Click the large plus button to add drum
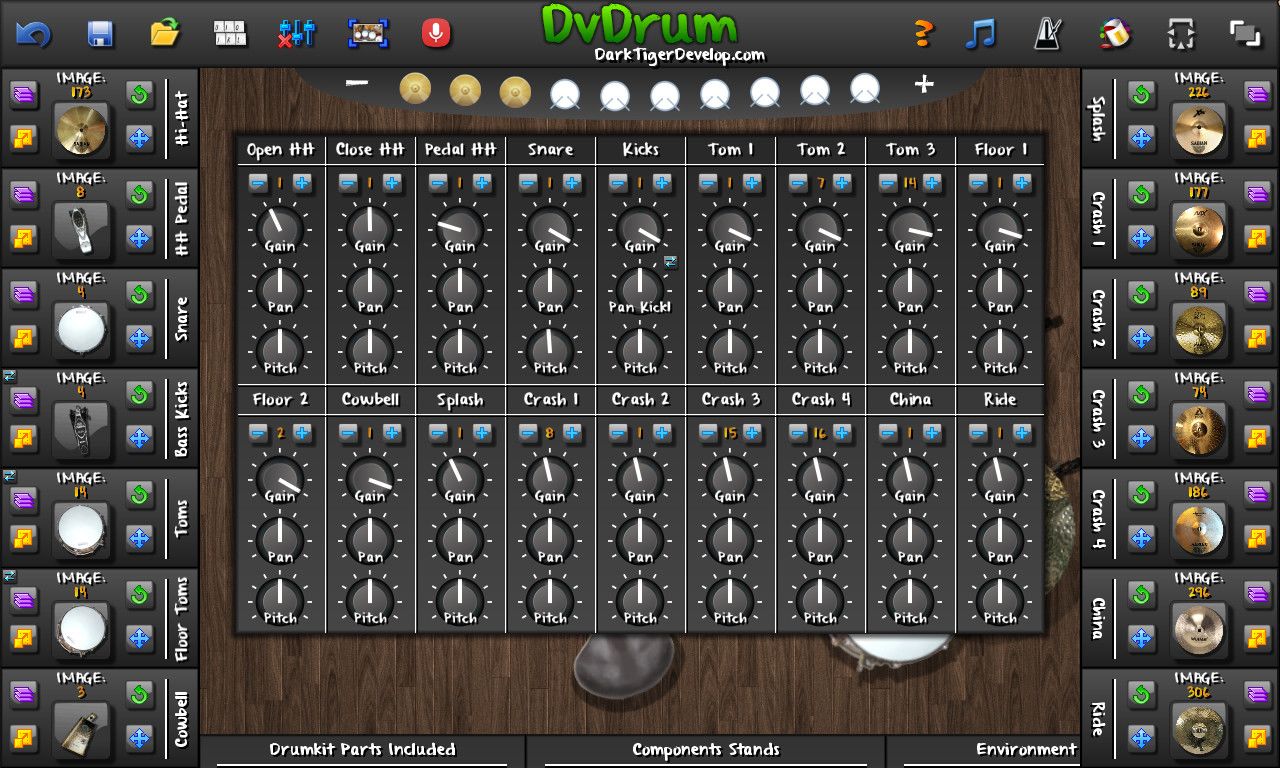1280x768 pixels. click(x=924, y=85)
